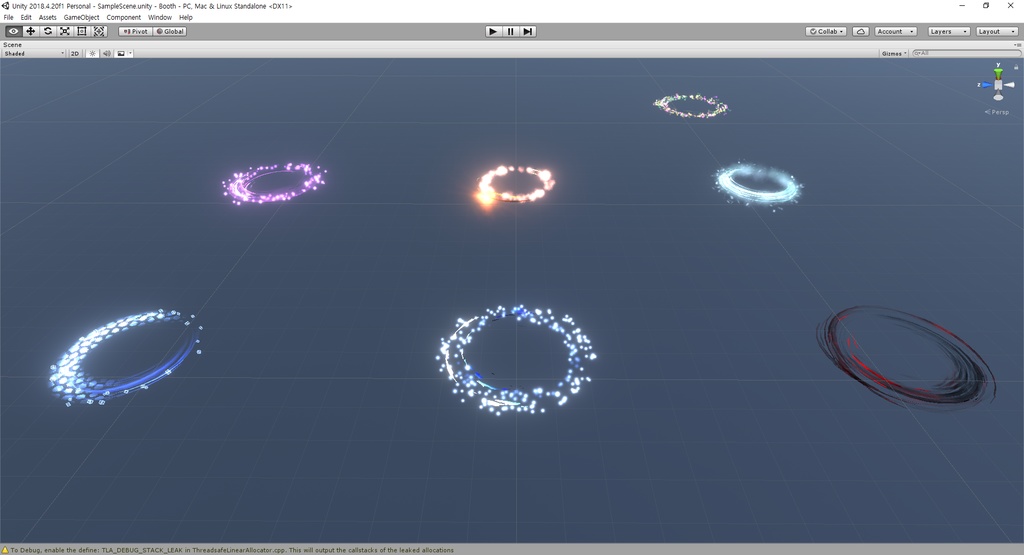
Task: Click the Step frame button
Action: click(528, 31)
